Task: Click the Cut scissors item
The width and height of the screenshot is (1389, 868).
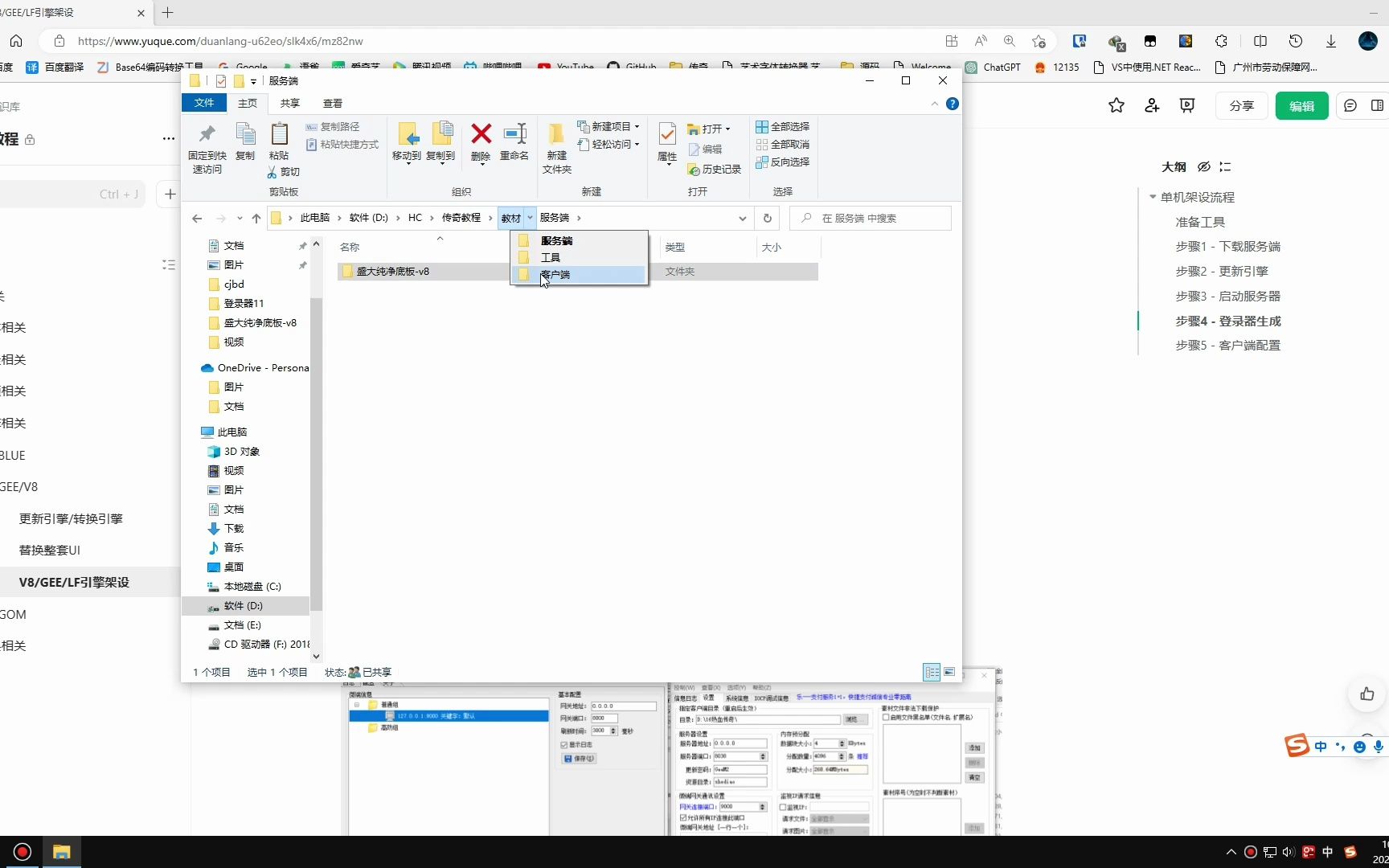Action: pos(284,172)
